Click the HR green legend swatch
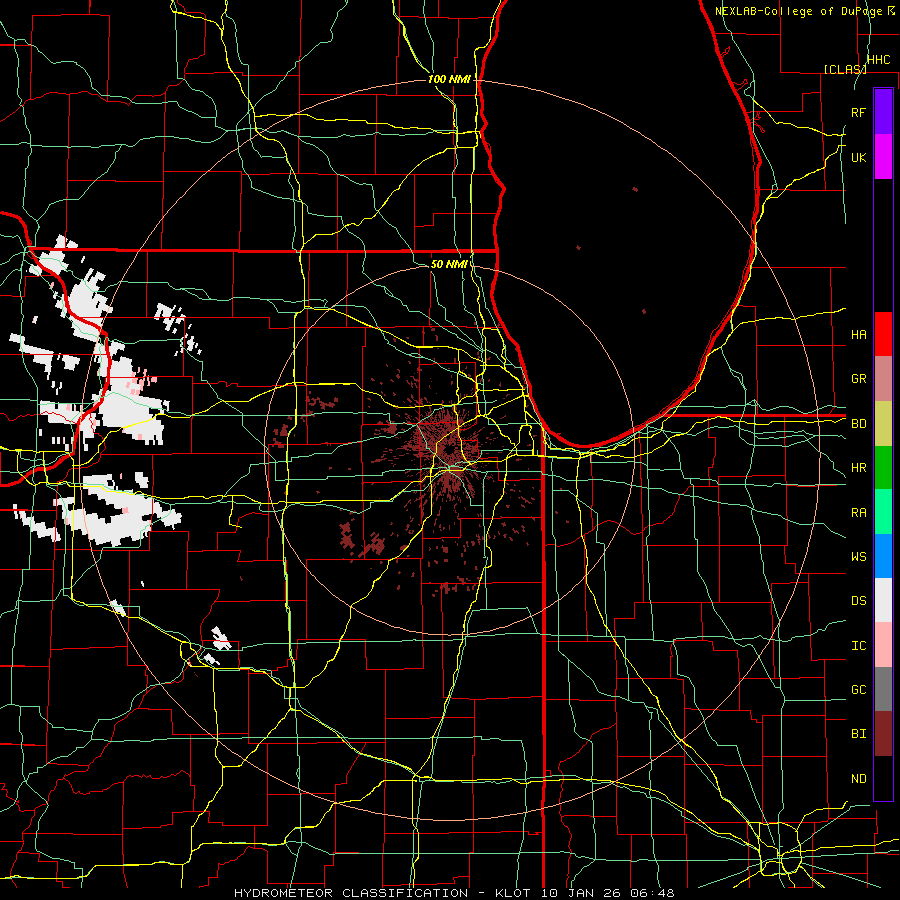 point(883,468)
